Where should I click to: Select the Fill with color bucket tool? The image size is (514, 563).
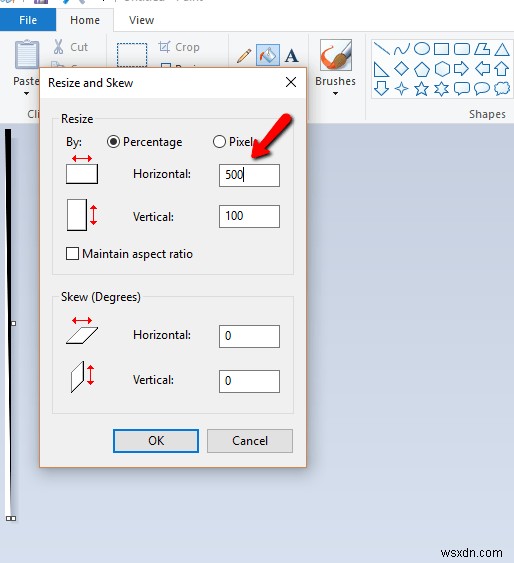coord(268,55)
